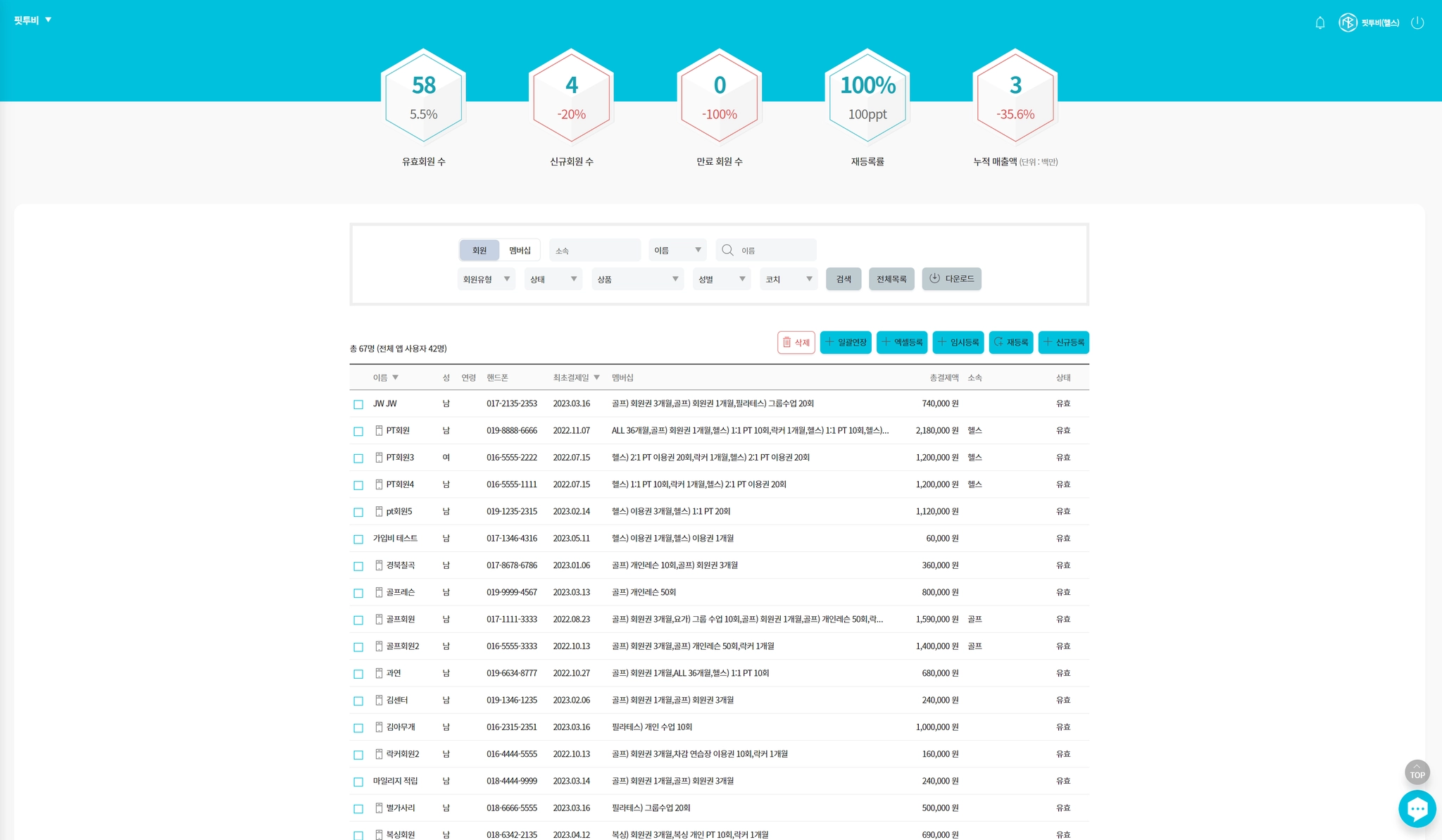This screenshot has width=1442, height=840.
Task: Click the power logout icon
Action: pos(1417,23)
